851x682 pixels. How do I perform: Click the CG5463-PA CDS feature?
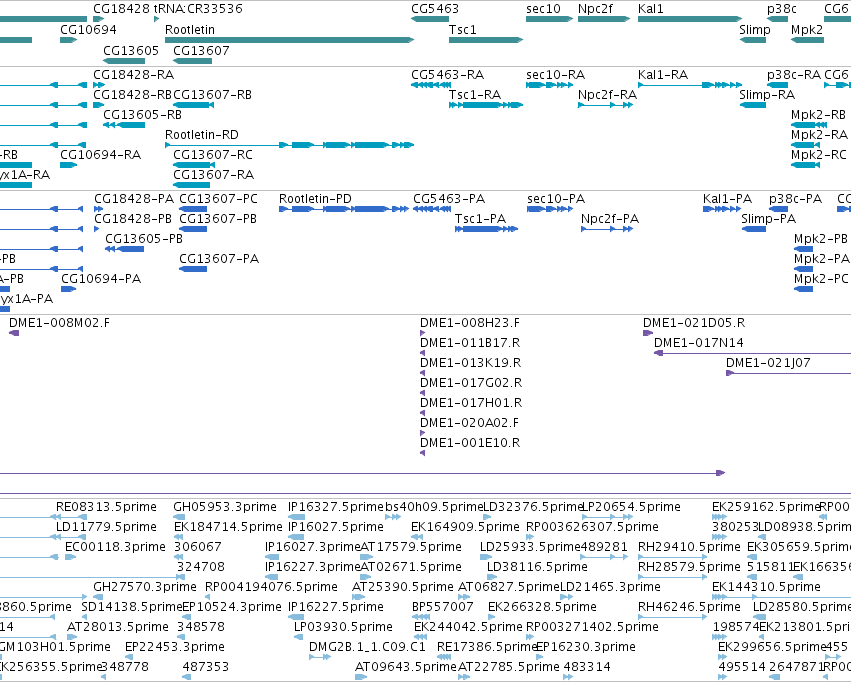432,209
